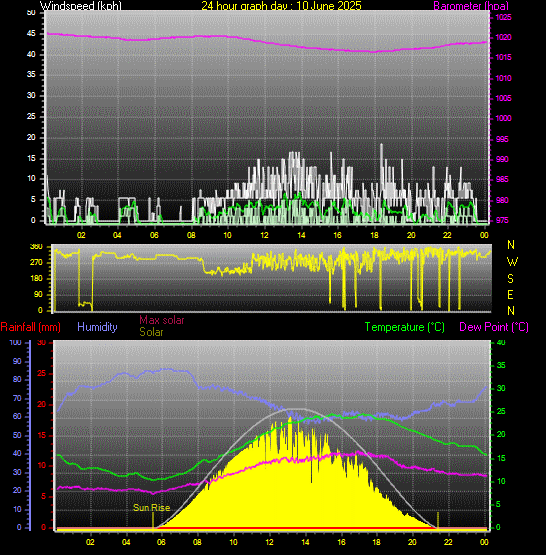Viewport: 546px width, 555px height.
Task: Click barometer value 975 on right axis
Action: click(502, 220)
